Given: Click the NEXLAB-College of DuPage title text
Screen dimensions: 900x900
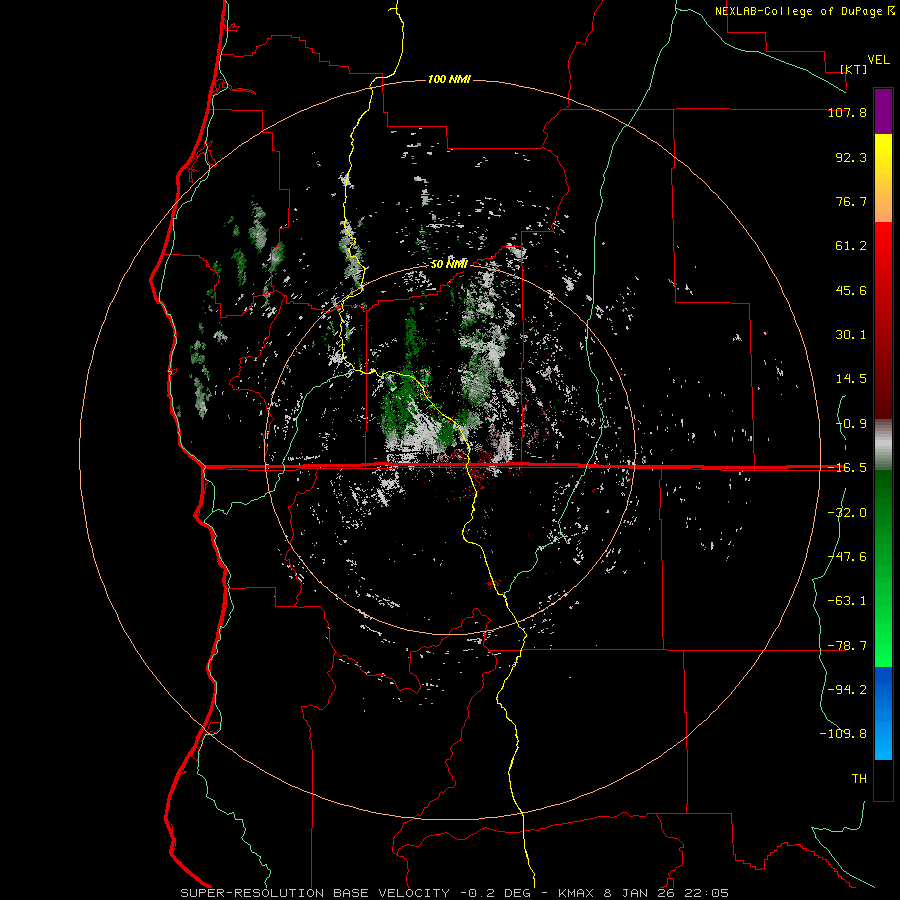Looking at the screenshot, I should click(798, 11).
